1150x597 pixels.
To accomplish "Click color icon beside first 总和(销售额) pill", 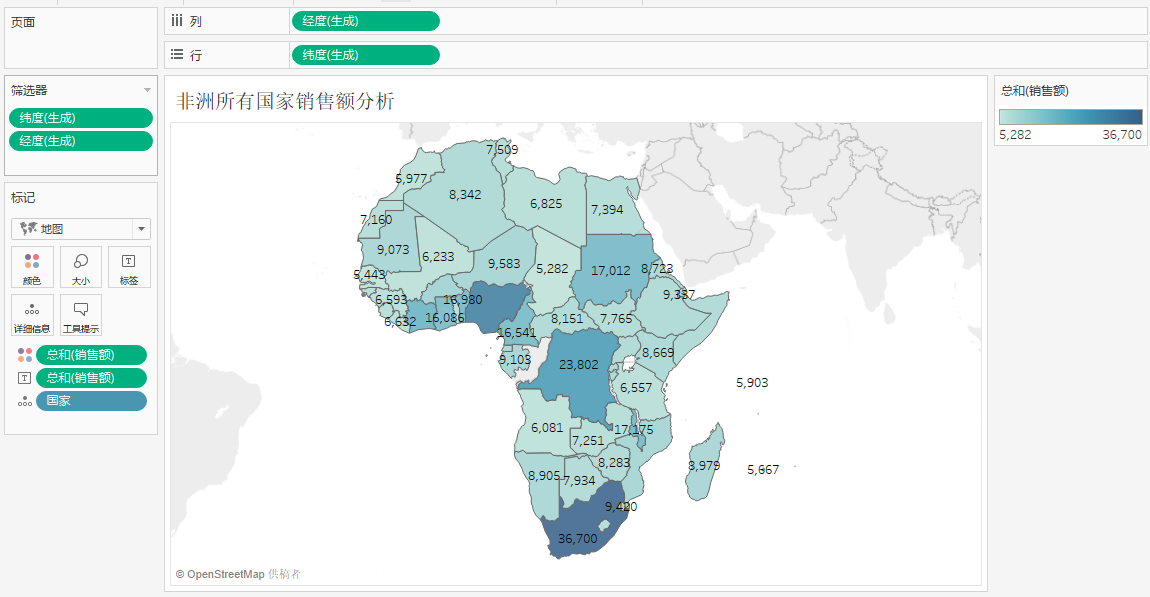I will tap(24, 355).
